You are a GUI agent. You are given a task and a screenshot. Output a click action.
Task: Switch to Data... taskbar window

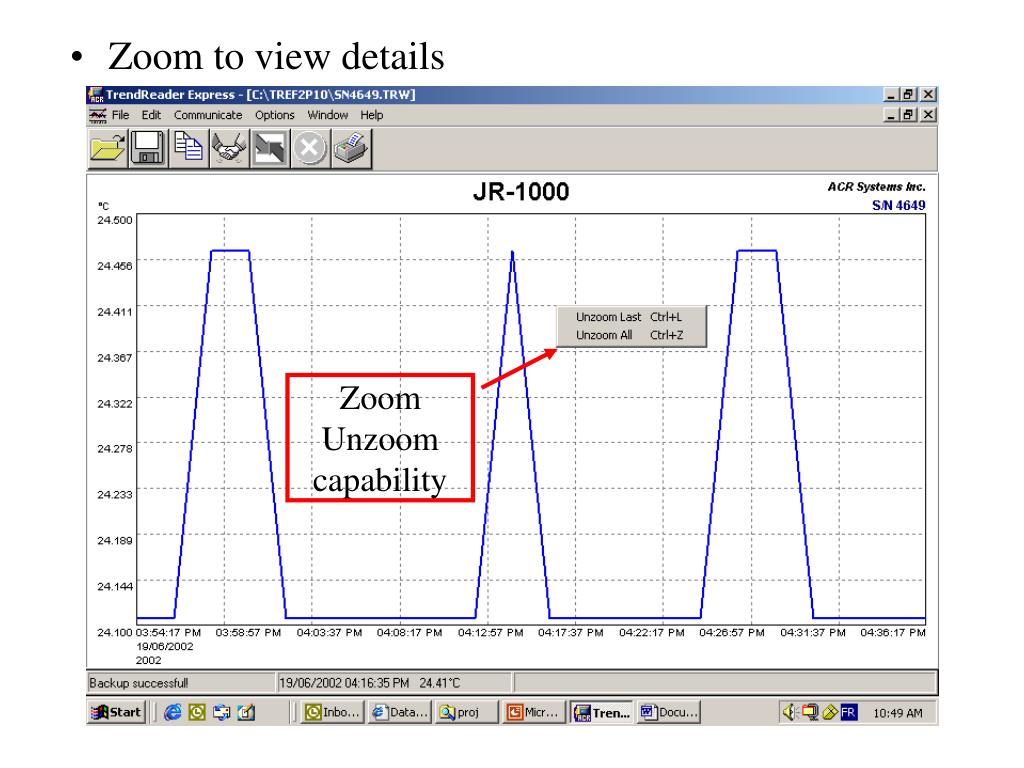tap(400, 712)
